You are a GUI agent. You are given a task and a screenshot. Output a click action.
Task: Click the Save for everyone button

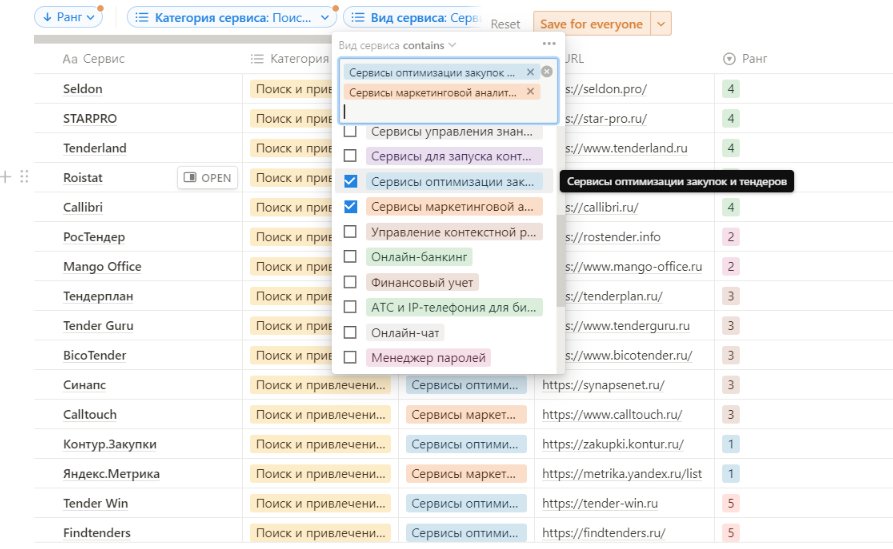coord(591,24)
